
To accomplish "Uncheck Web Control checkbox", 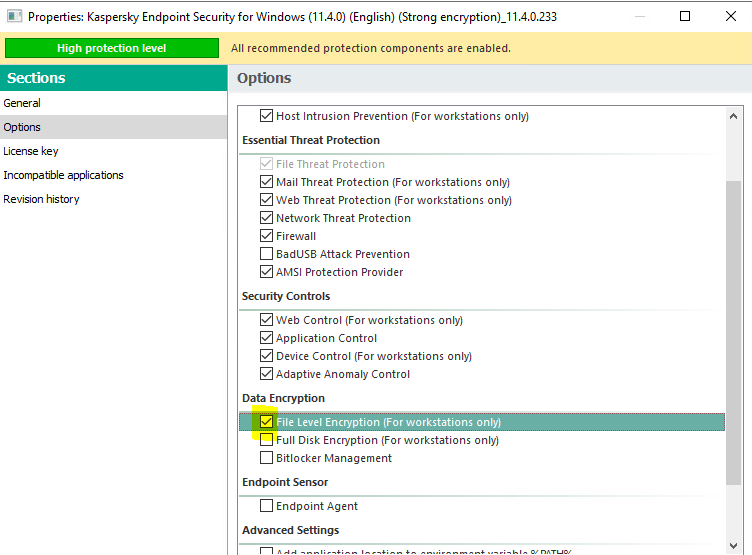I will (266, 319).
